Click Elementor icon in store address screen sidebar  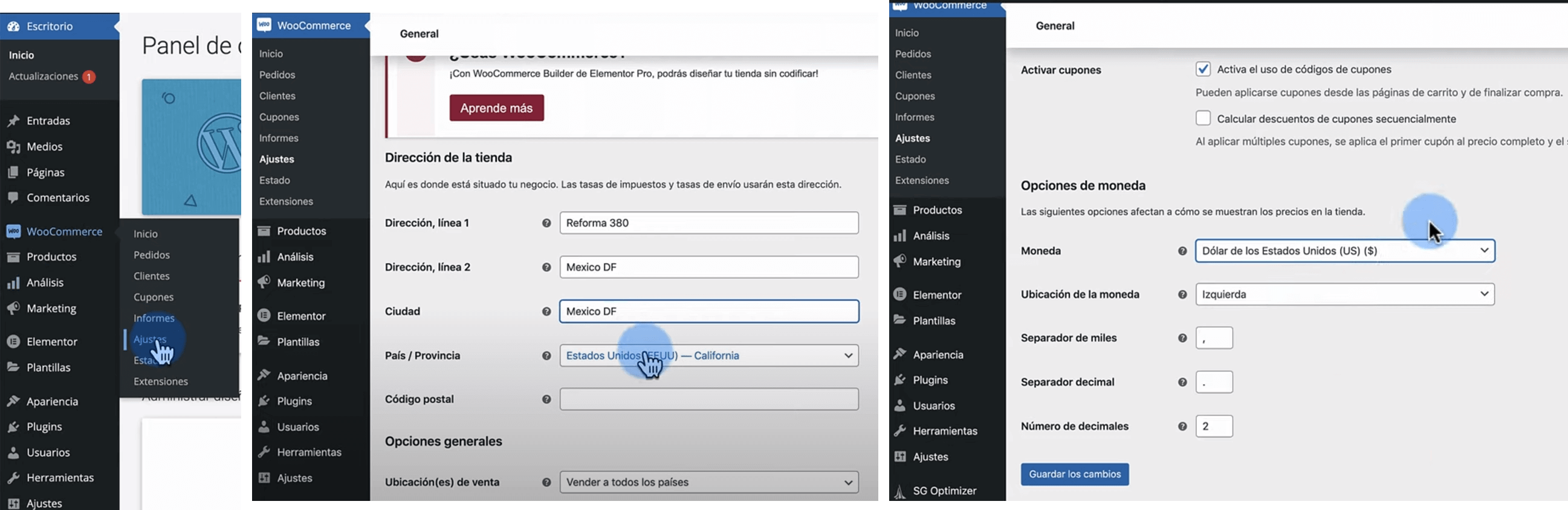click(264, 316)
